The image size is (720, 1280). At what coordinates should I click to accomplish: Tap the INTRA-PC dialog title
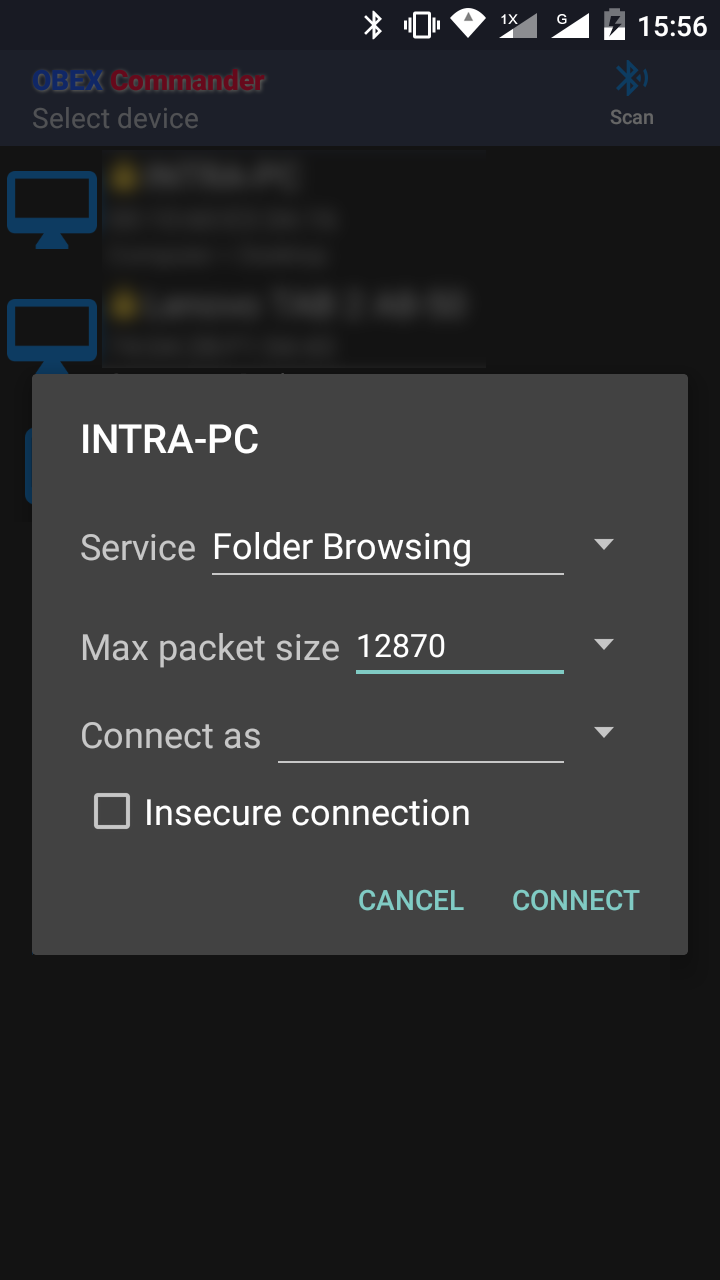170,440
